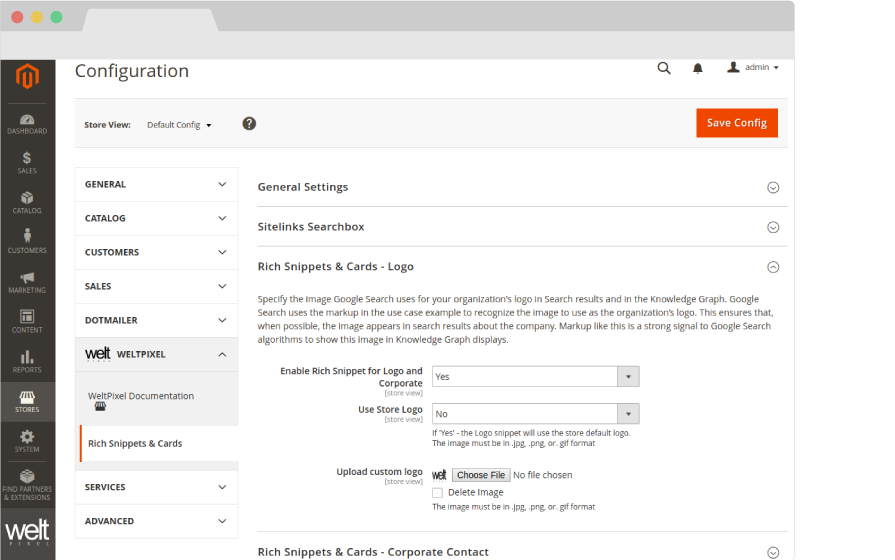Screen dimensions: 895x560
Task: Select Rich Snippets & Cards tab
Action: click(x=135, y=444)
